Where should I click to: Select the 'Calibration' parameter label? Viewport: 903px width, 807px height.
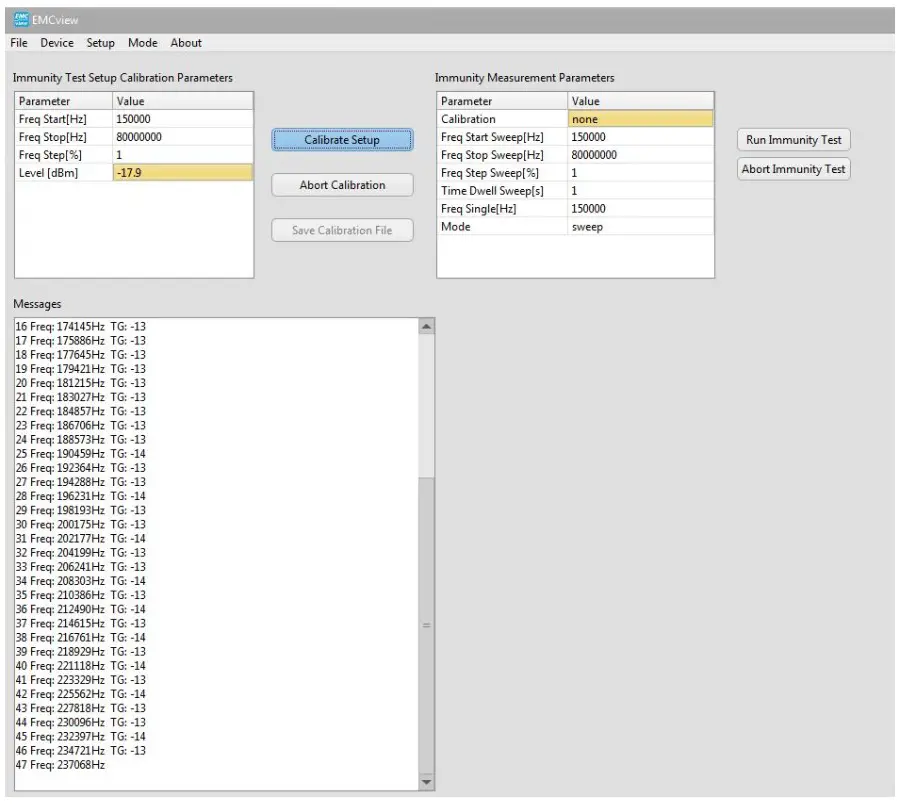click(x=468, y=119)
